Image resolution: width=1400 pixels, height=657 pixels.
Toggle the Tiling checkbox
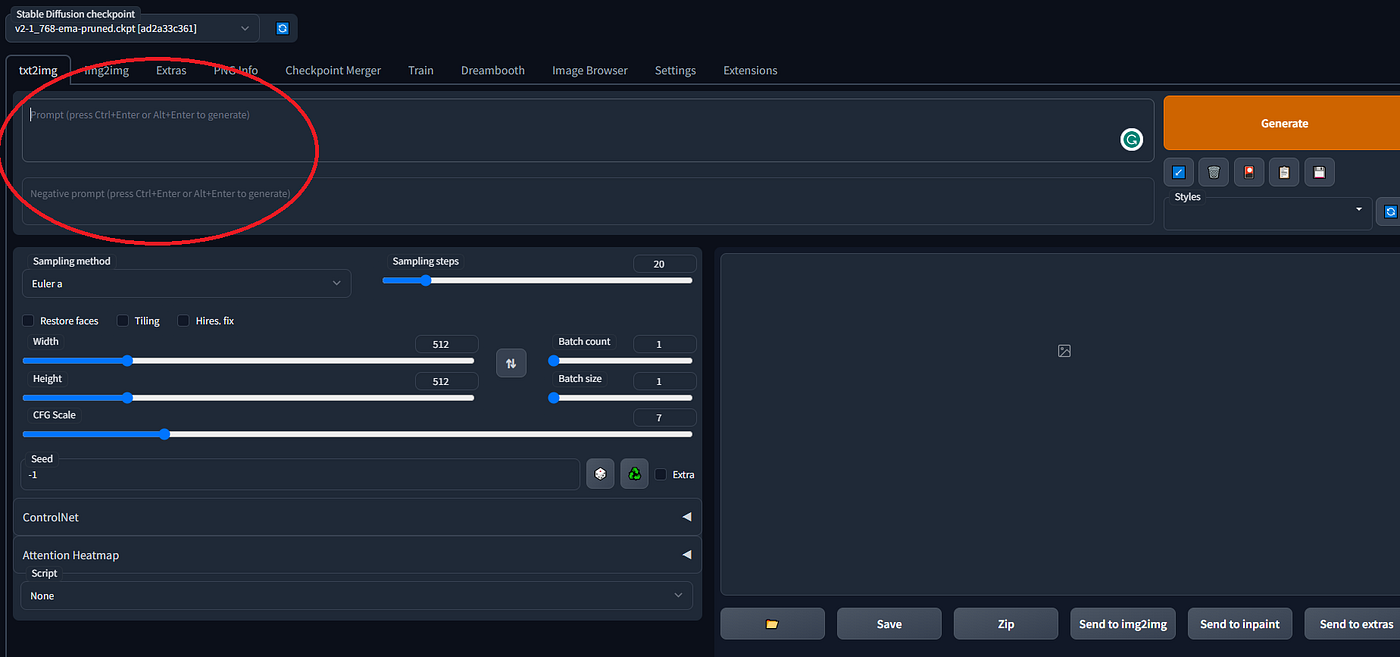click(x=123, y=321)
